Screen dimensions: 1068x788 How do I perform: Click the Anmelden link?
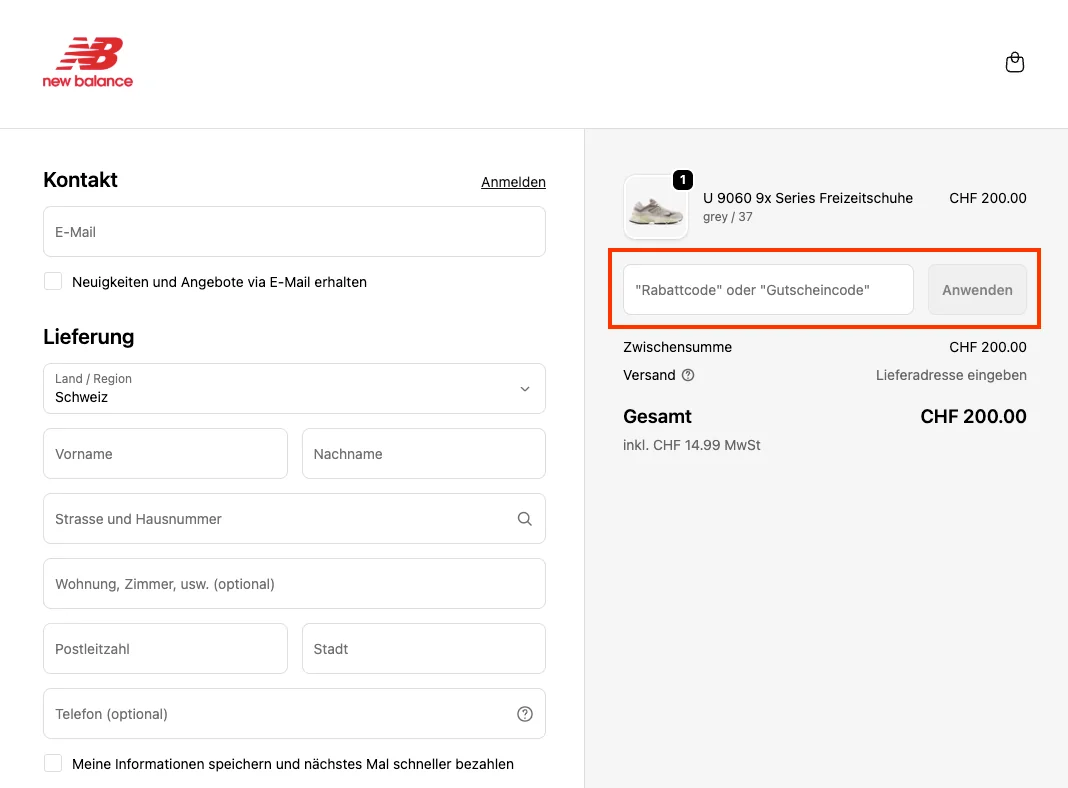tap(513, 182)
